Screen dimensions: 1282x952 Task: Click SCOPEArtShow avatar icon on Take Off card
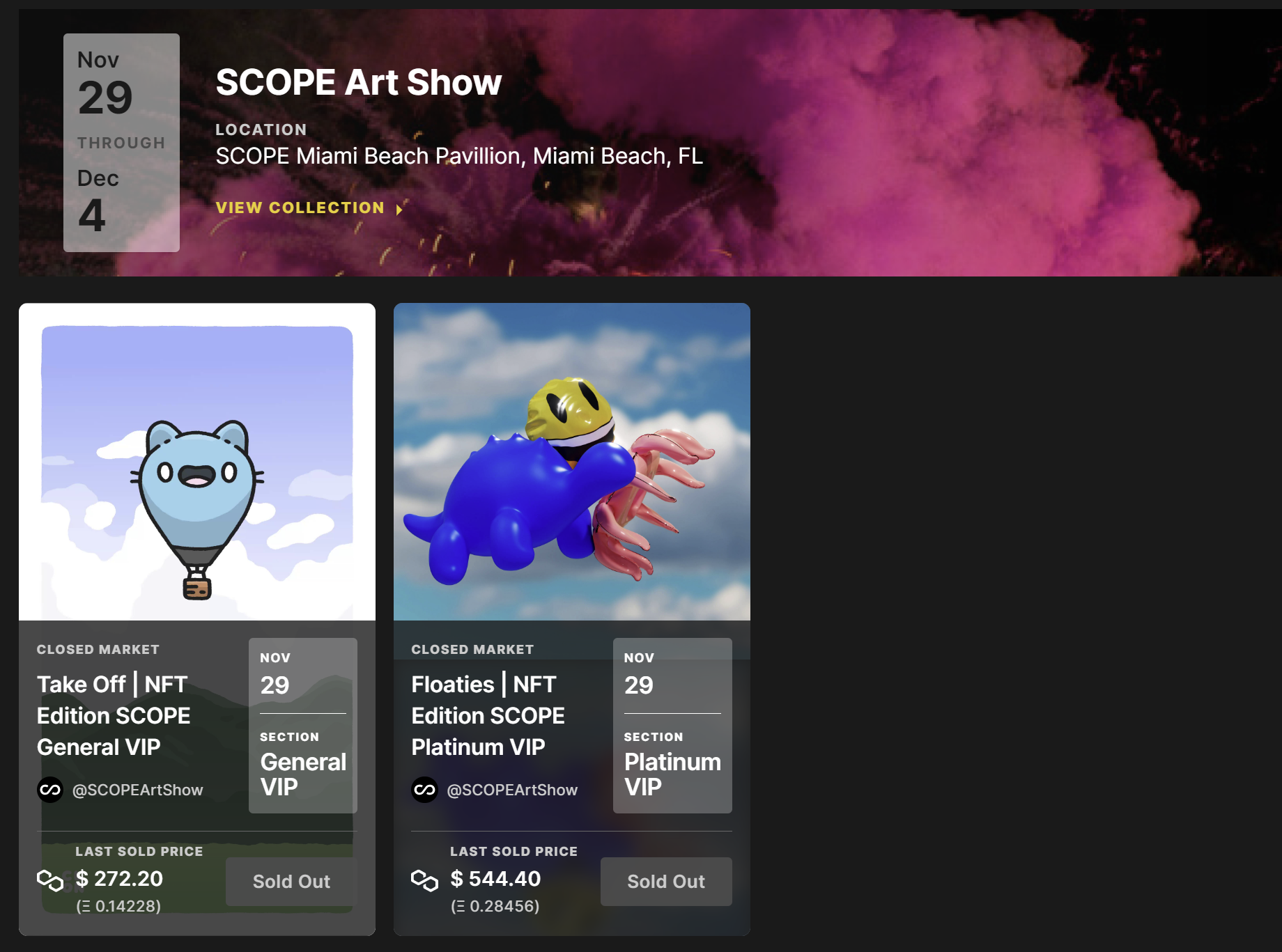click(50, 790)
